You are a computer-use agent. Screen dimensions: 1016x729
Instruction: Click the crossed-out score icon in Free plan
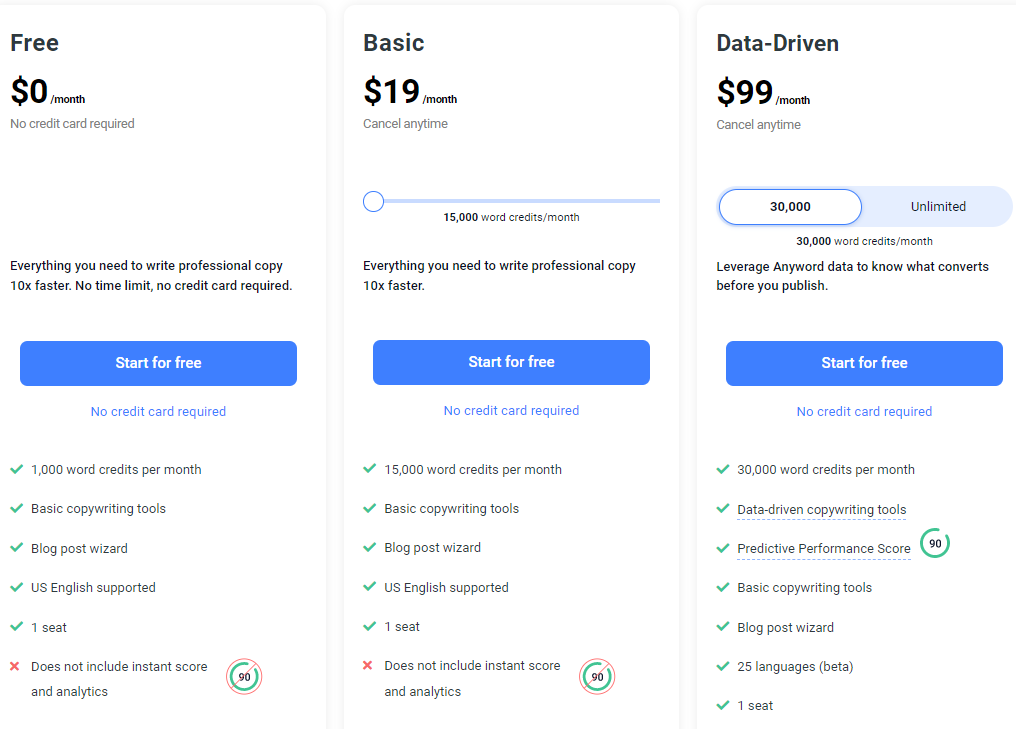[x=244, y=677]
